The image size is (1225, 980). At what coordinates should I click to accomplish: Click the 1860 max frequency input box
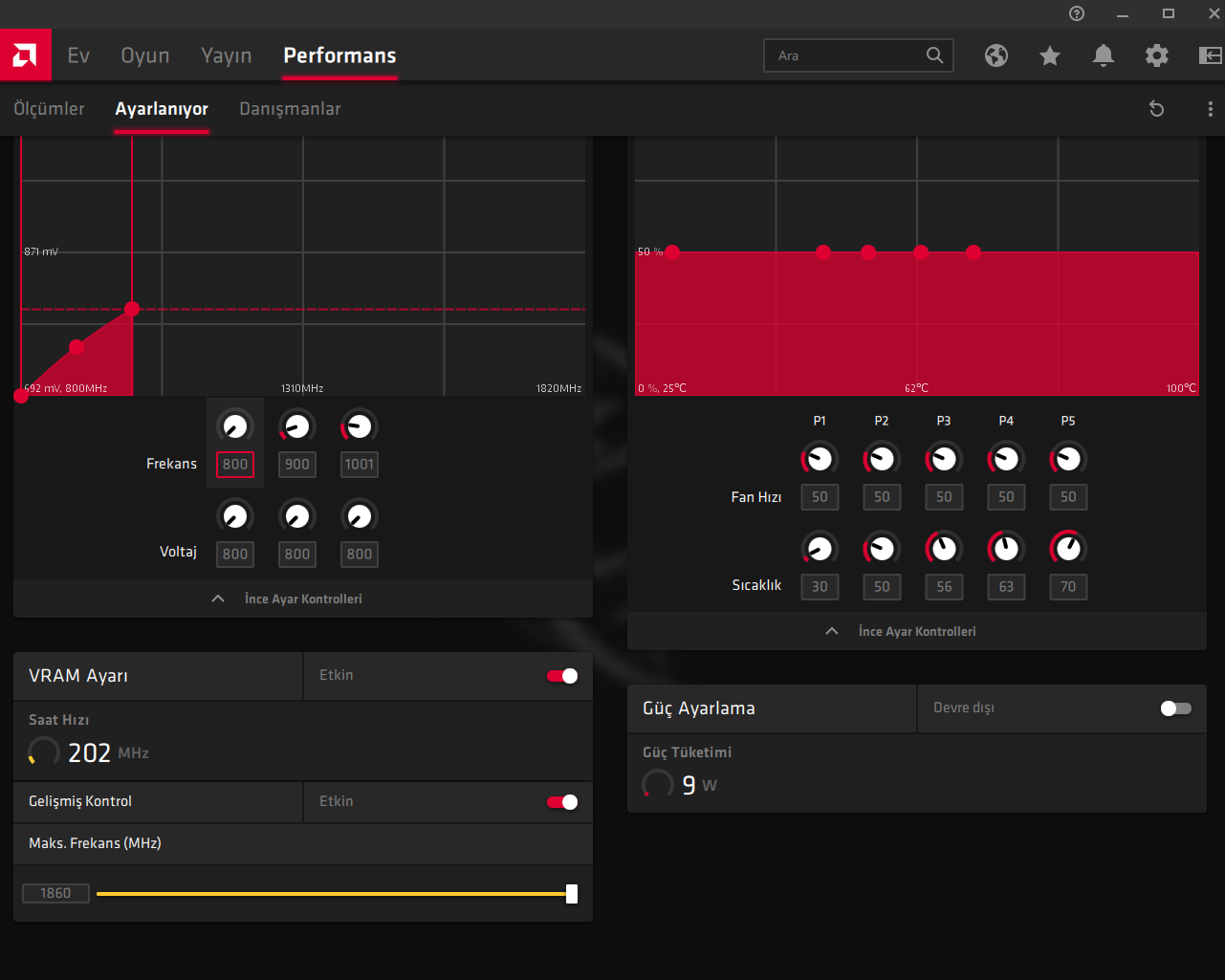pyautogui.click(x=55, y=893)
